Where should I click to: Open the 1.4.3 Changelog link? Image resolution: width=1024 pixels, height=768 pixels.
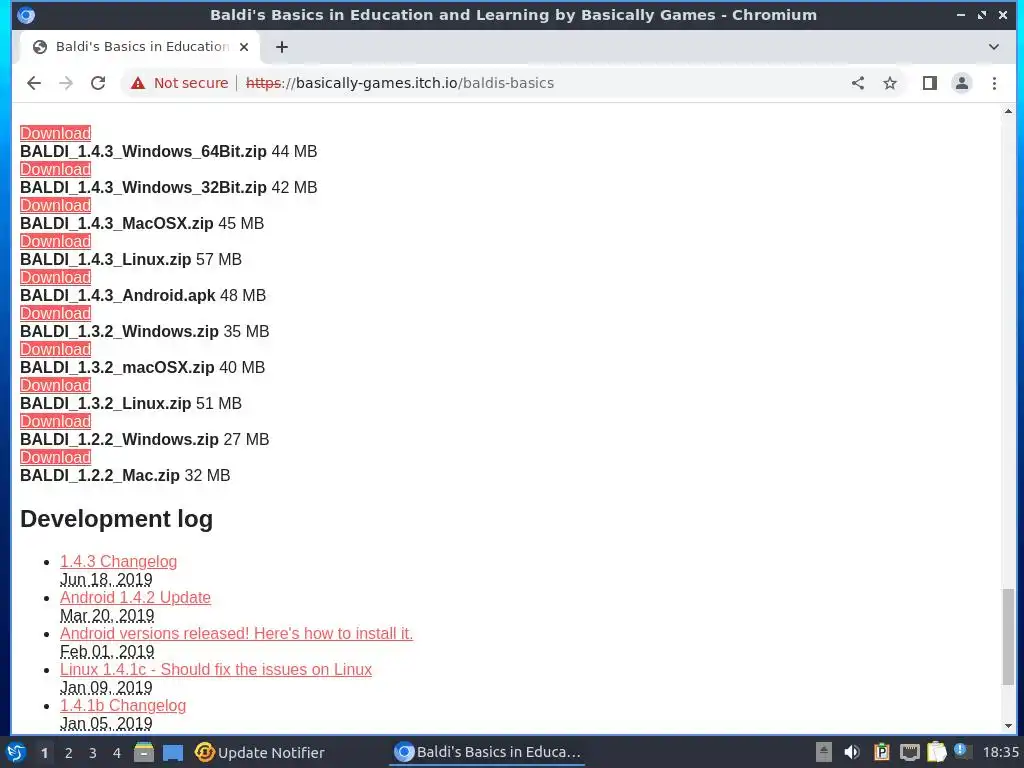[118, 562]
